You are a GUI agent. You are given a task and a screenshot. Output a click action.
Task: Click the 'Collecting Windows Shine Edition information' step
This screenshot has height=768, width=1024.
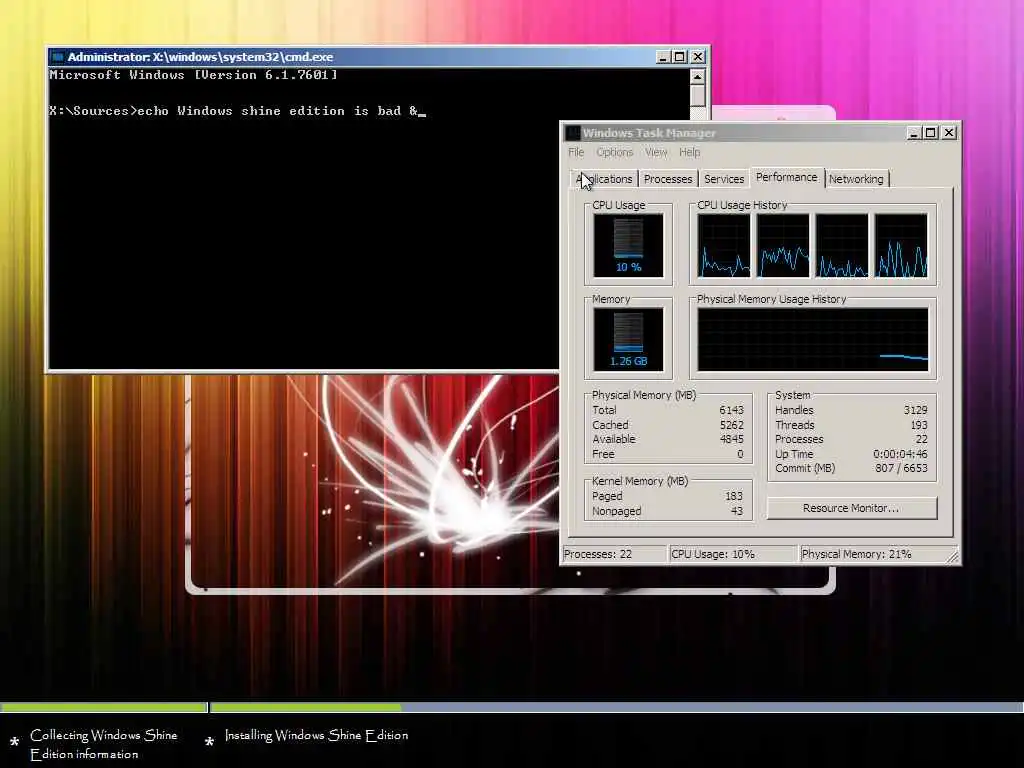(x=104, y=744)
